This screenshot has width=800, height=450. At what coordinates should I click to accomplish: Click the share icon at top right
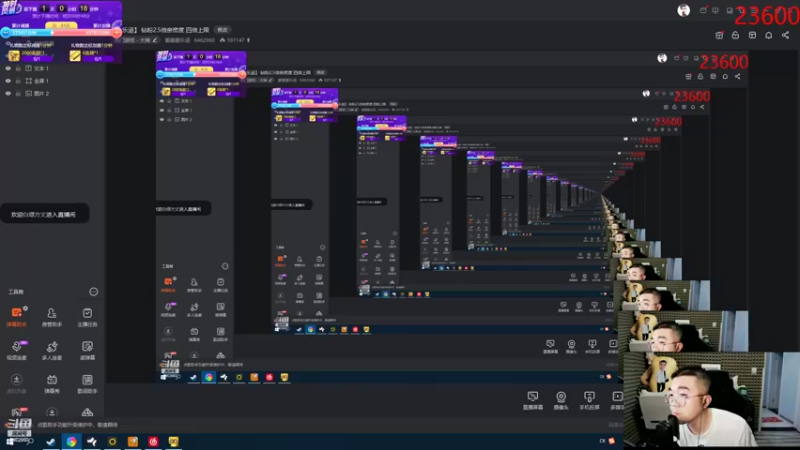coord(785,35)
